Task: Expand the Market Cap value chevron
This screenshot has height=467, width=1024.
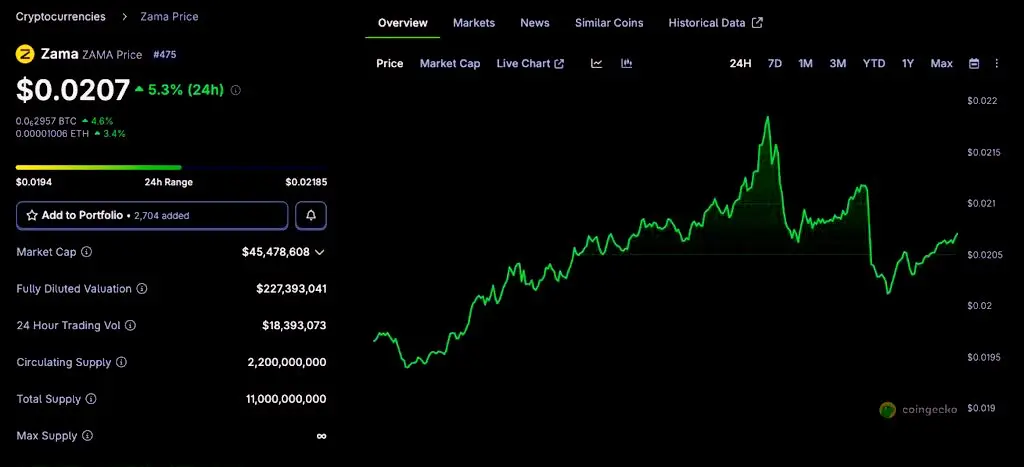Action: tap(319, 252)
